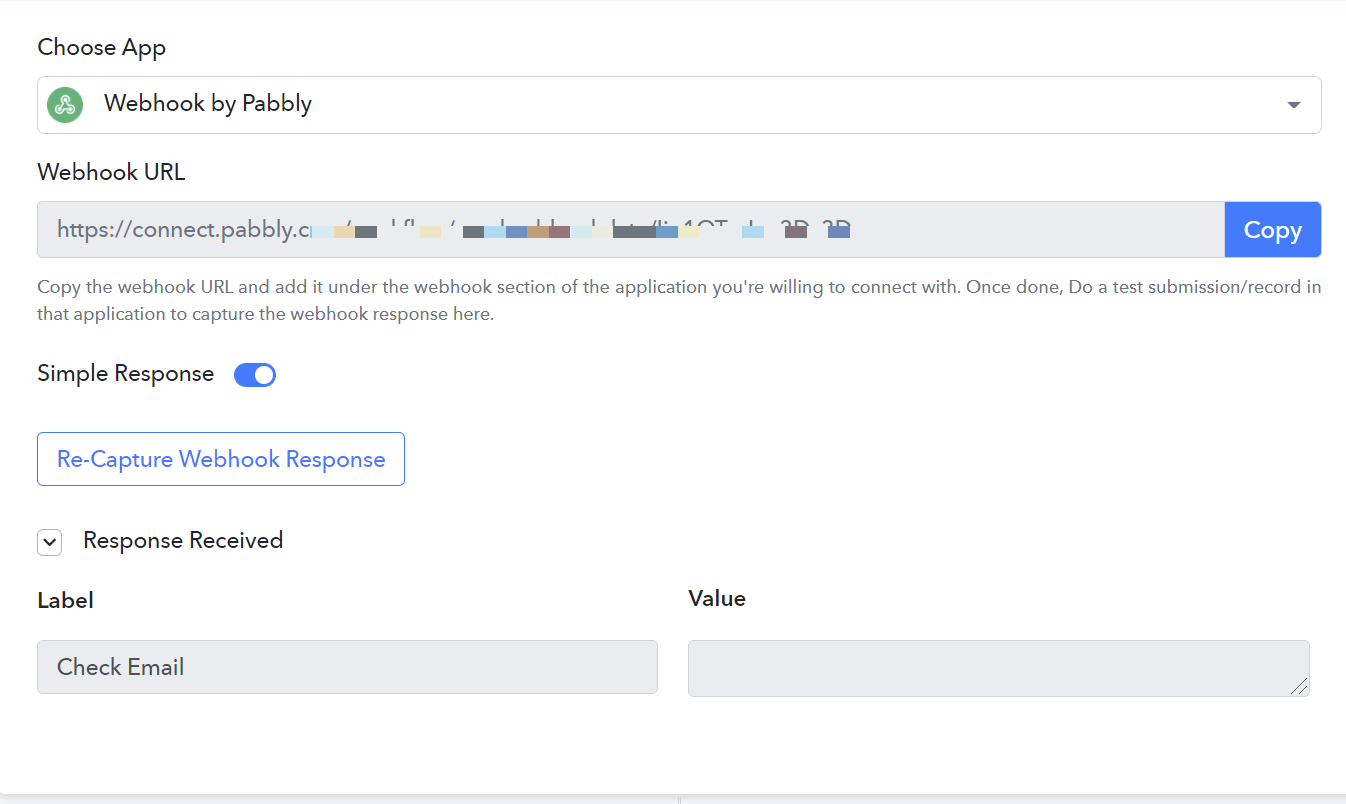Image resolution: width=1346 pixels, height=804 pixels.
Task: Click inside the Webhook URL field
Action: pos(631,230)
